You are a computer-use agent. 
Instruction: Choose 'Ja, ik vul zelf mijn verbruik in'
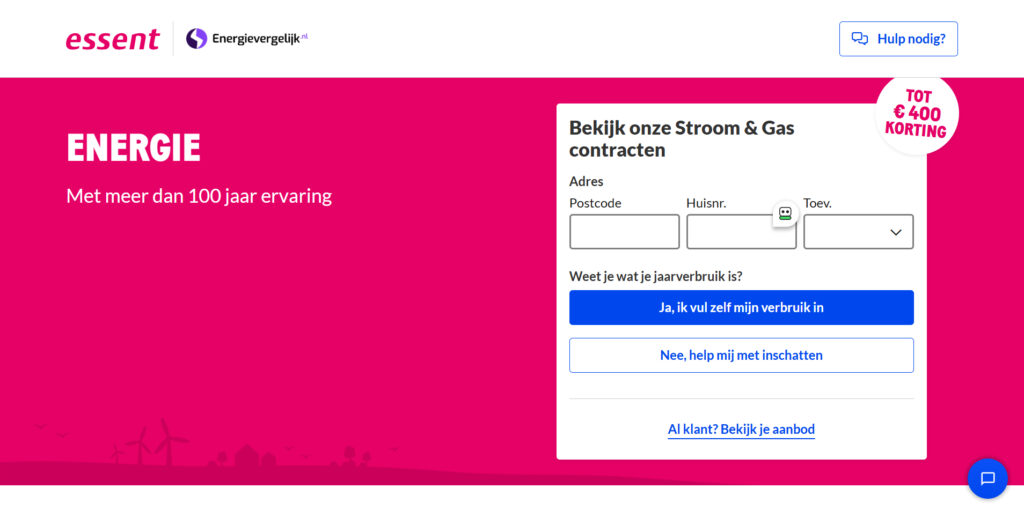pos(741,308)
